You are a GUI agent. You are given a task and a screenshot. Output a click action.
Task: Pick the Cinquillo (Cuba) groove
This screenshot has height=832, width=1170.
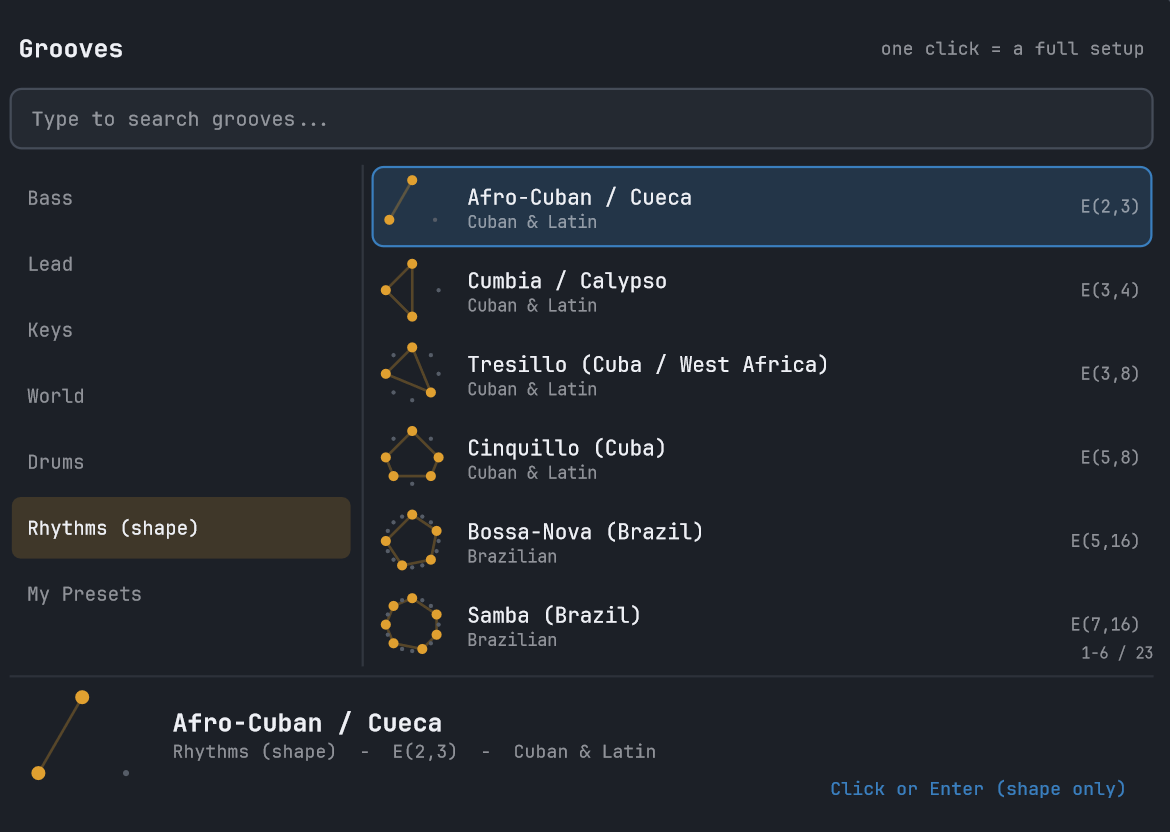tap(762, 457)
